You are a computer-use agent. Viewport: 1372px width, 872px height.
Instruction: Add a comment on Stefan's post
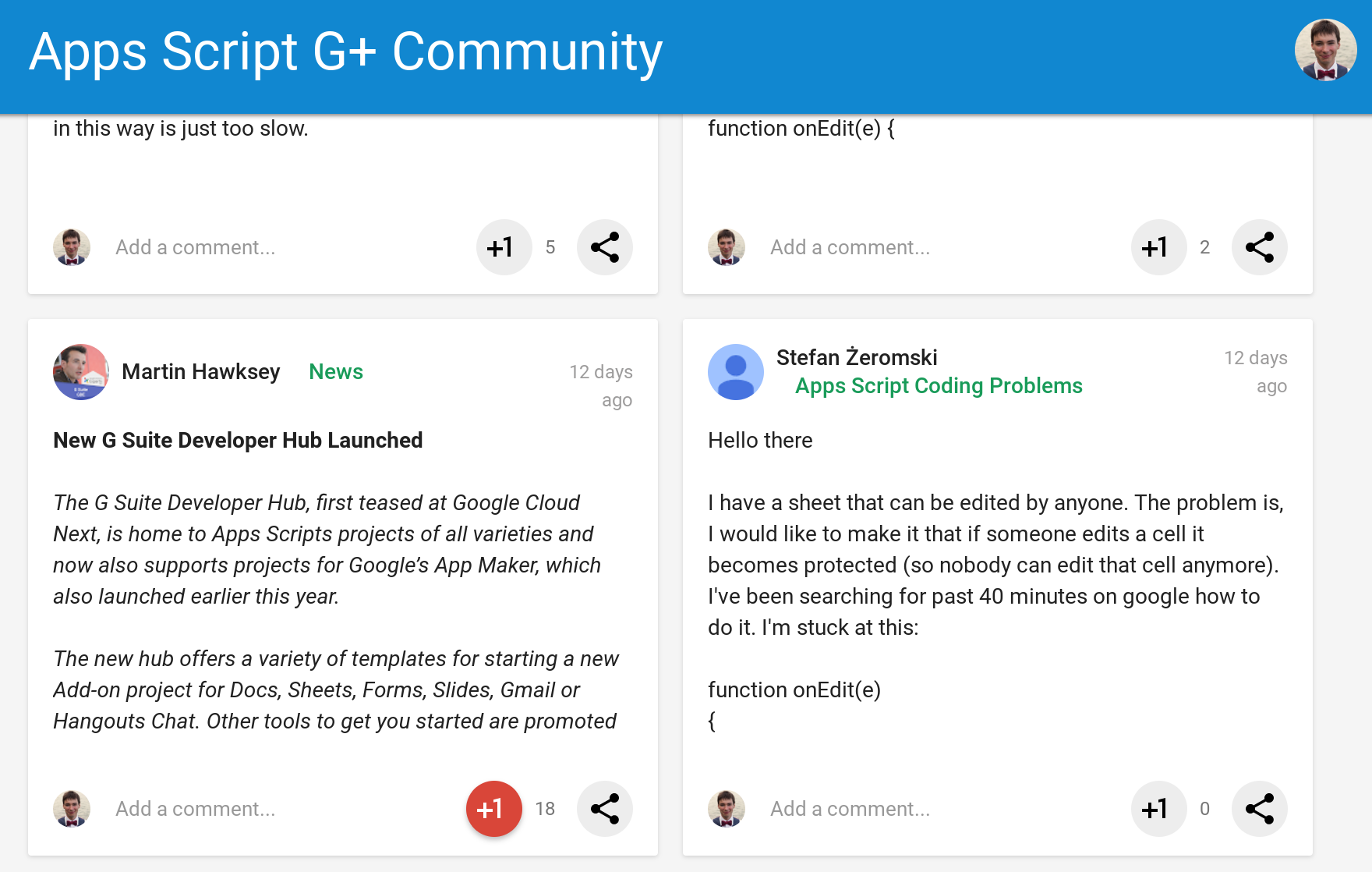(850, 809)
